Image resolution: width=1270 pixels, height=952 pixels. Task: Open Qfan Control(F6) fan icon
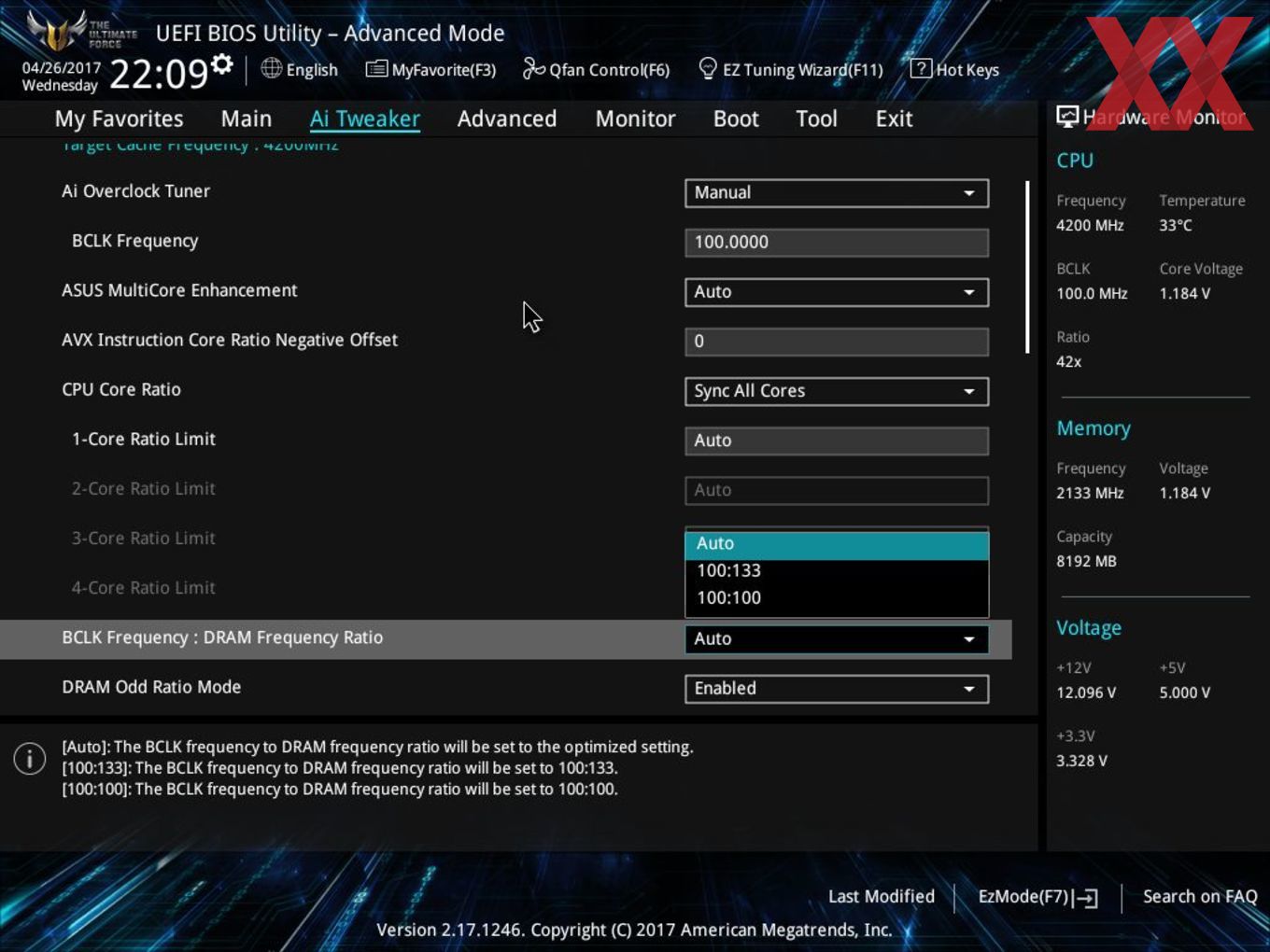click(533, 68)
